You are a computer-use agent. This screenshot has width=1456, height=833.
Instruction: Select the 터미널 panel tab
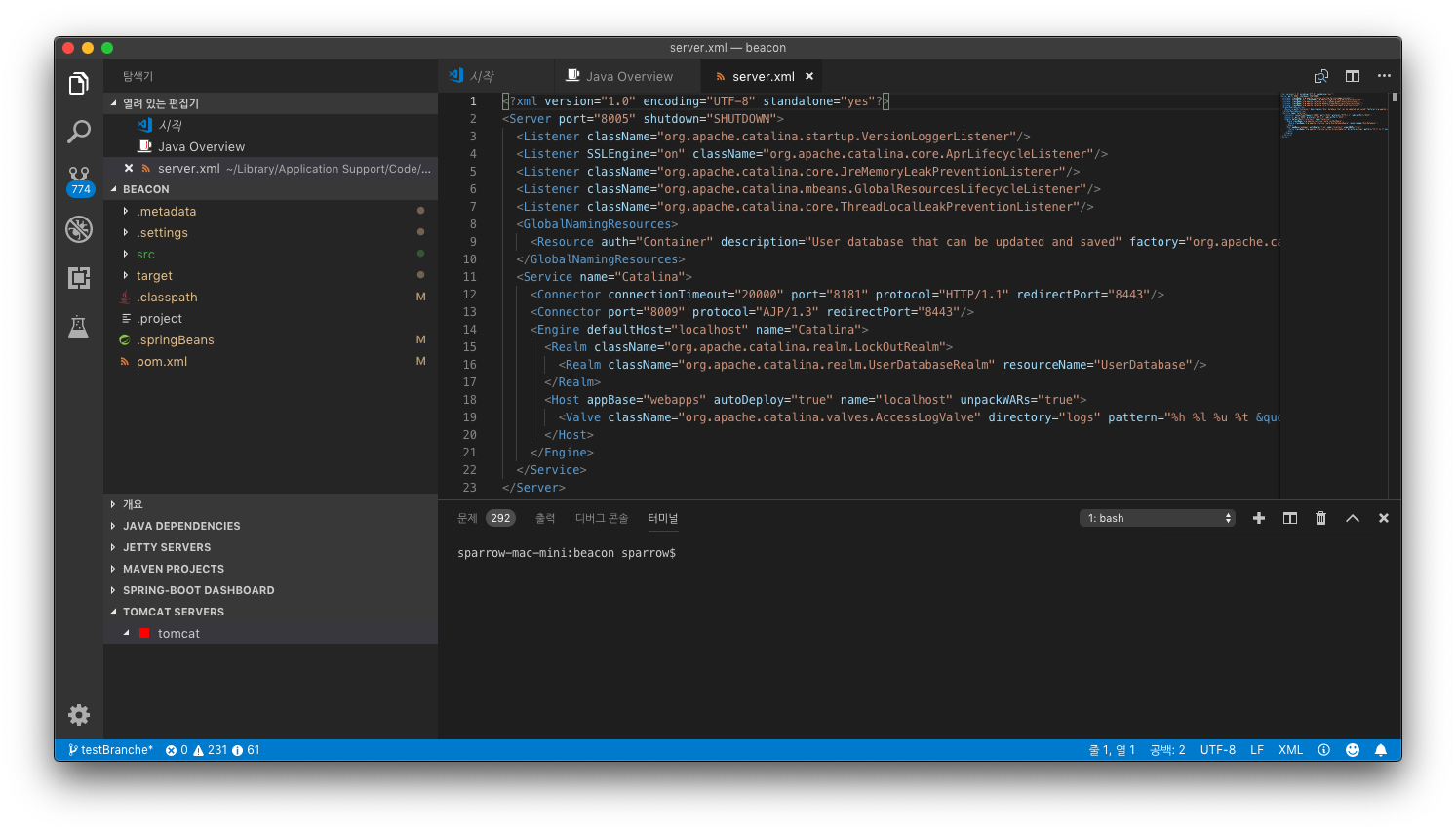pyautogui.click(x=663, y=518)
